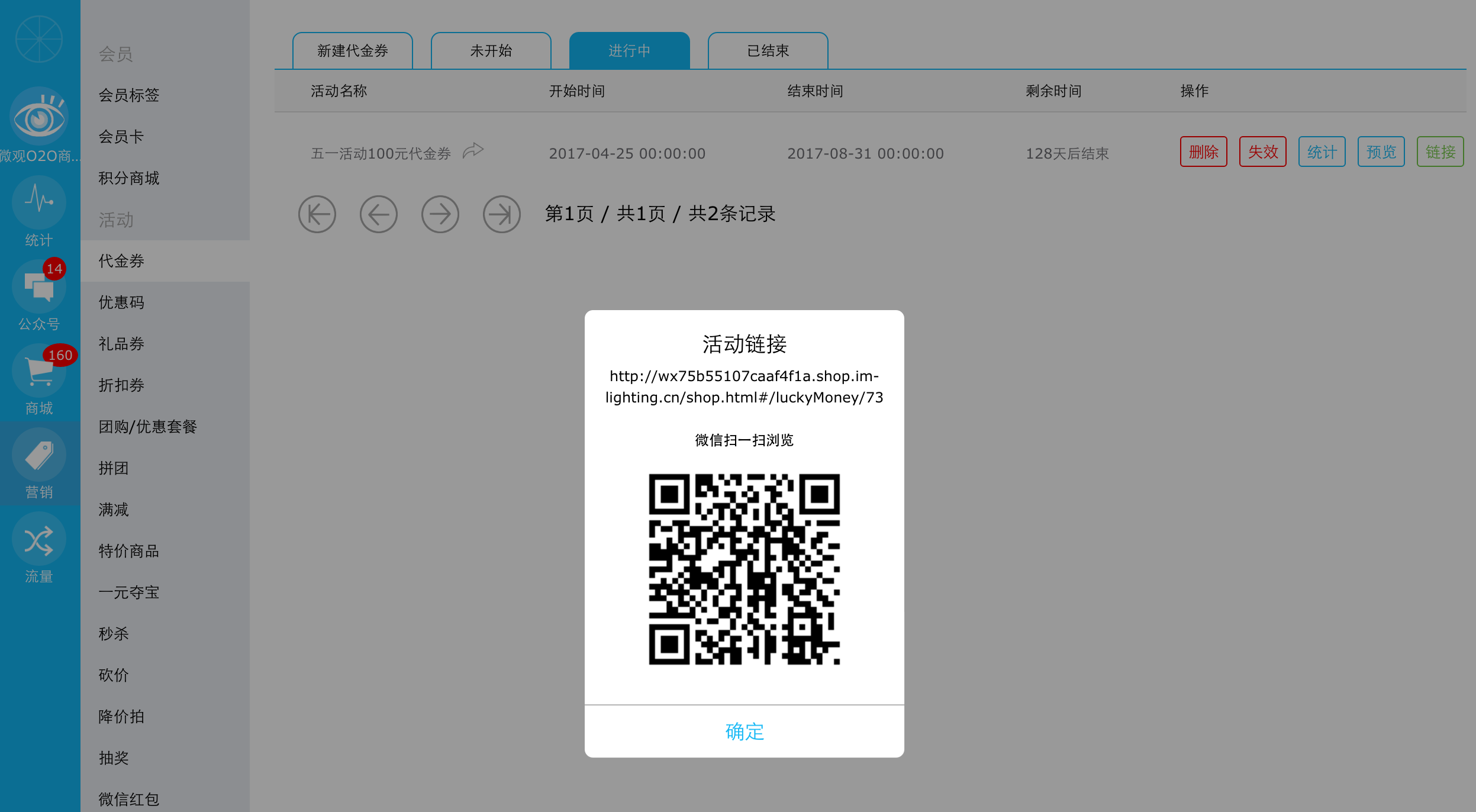Switch to 未开始 tab

tap(491, 51)
